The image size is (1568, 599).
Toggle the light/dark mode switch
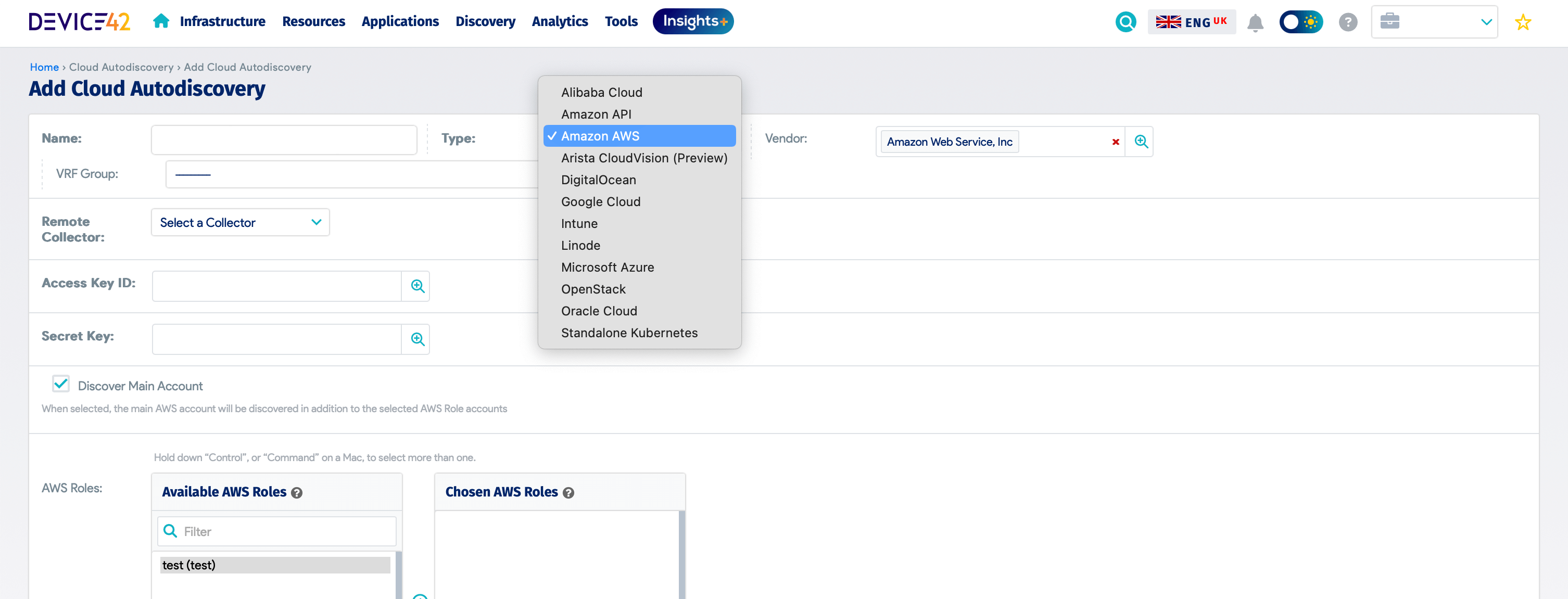[1301, 21]
